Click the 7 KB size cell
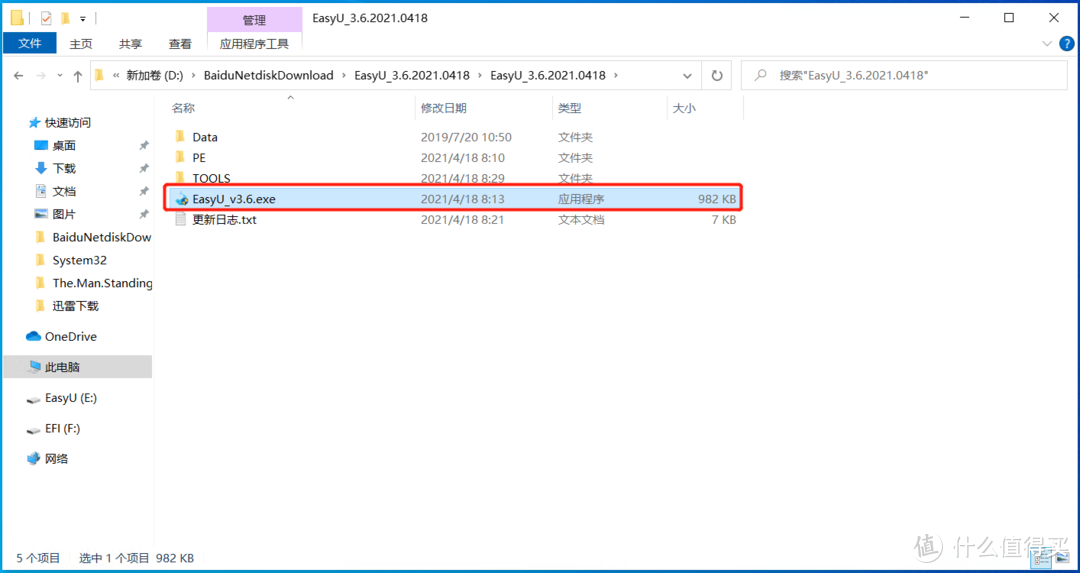Image resolution: width=1080 pixels, height=573 pixels. tap(724, 220)
